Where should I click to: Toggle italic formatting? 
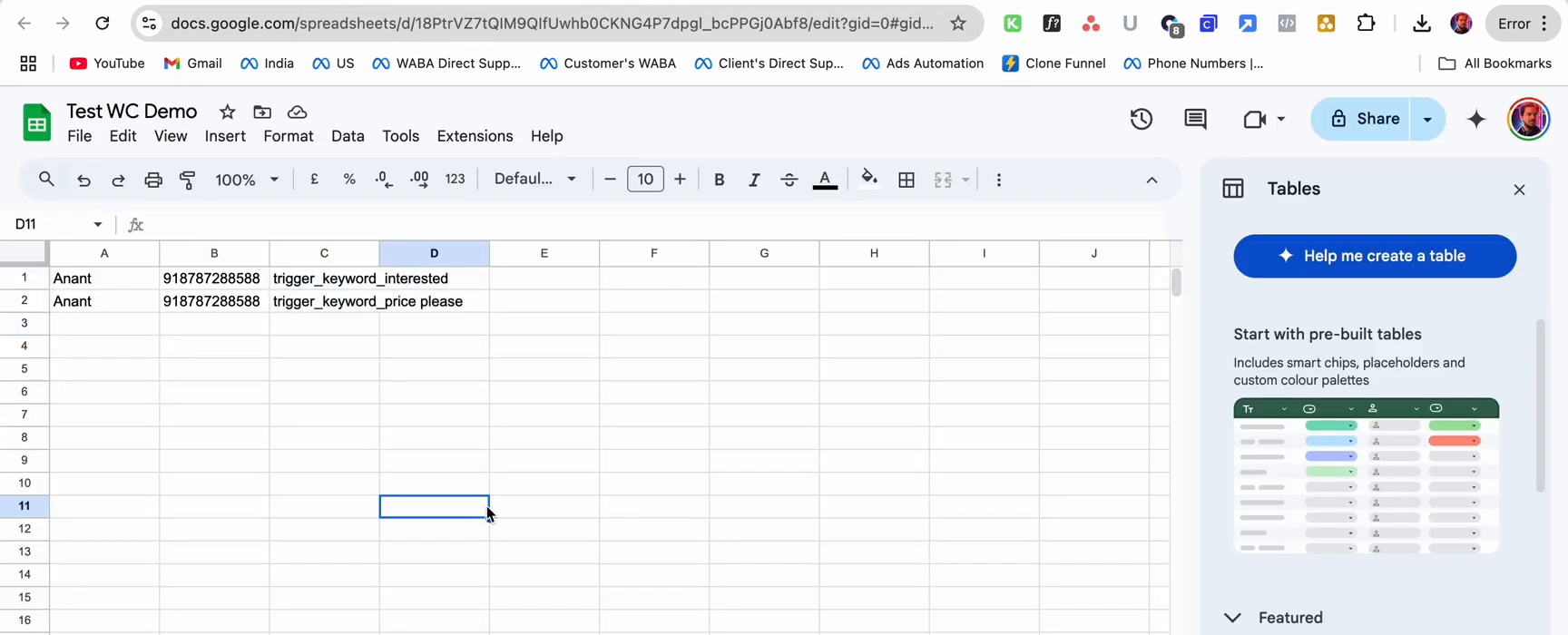click(753, 180)
